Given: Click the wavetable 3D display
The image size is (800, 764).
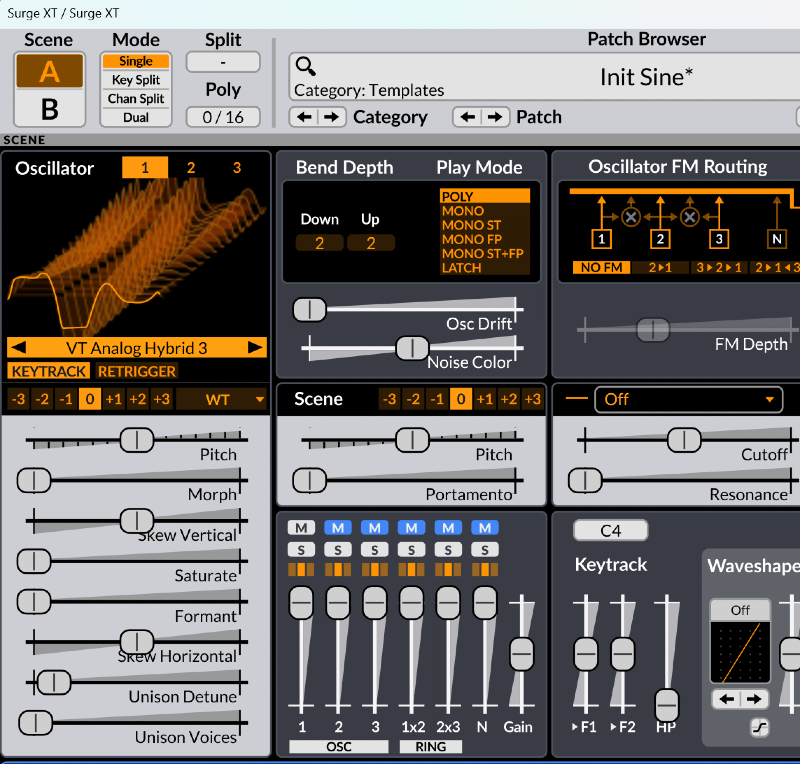Looking at the screenshot, I should [x=136, y=257].
